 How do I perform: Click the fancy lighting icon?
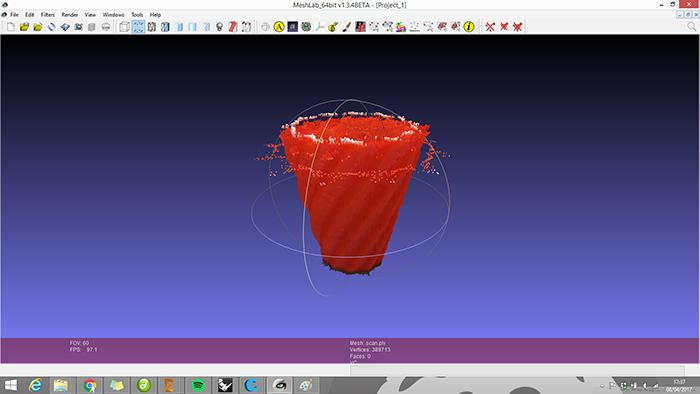pos(246,27)
